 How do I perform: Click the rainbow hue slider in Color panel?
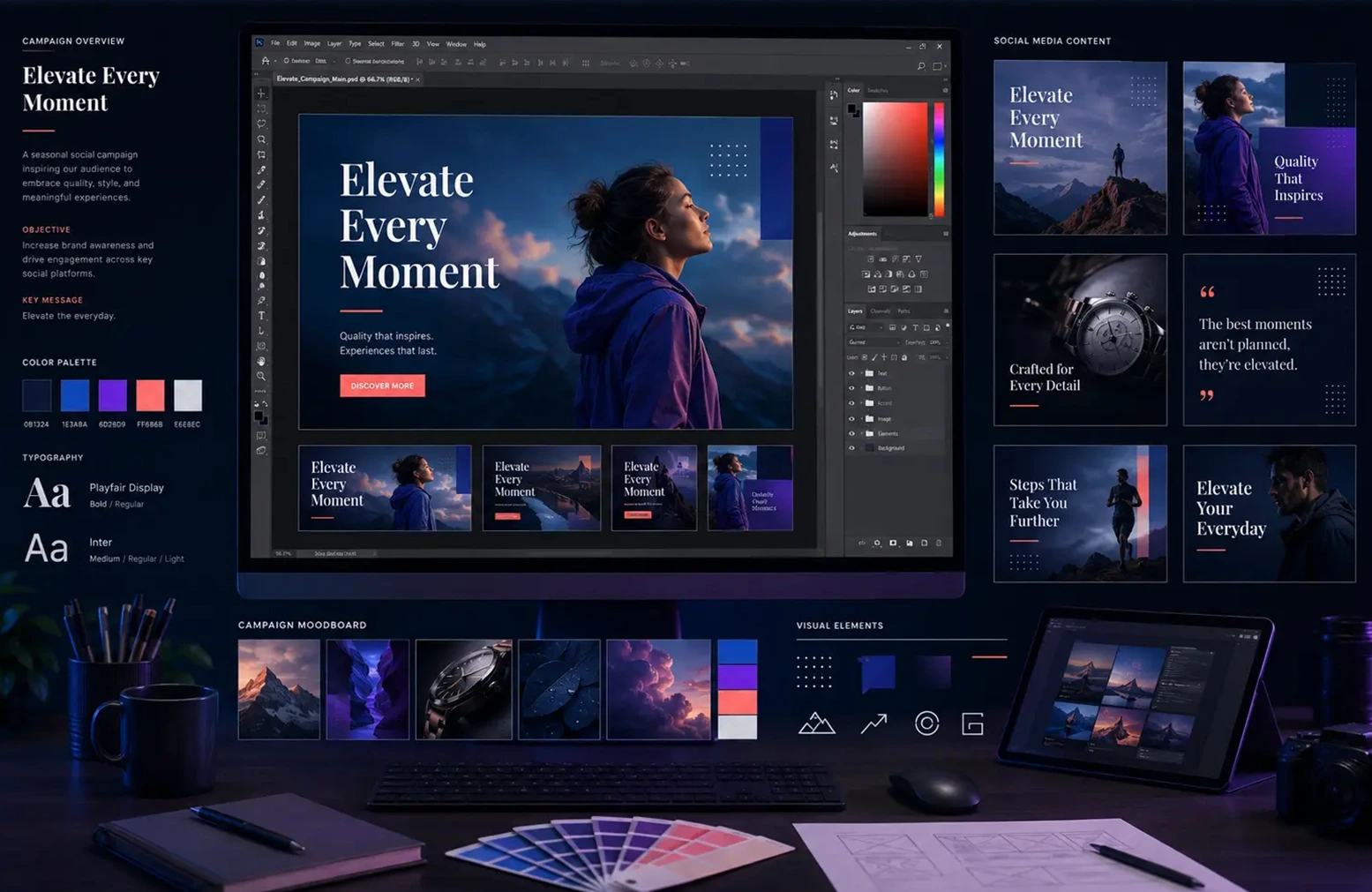[x=940, y=159]
